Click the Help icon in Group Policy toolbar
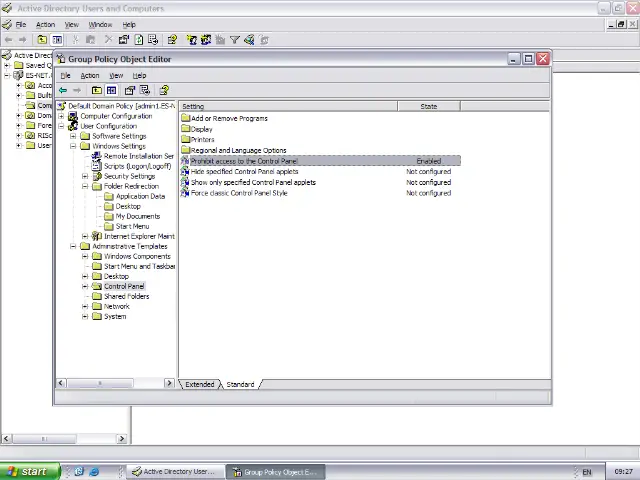The height and width of the screenshot is (480, 640). point(164,90)
